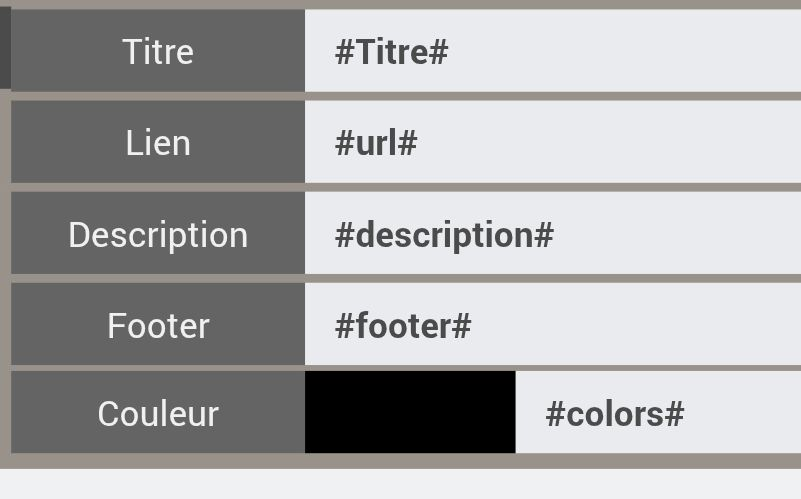The width and height of the screenshot is (801, 499).
Task: Click the black Couleur color swatch
Action: pyautogui.click(x=409, y=412)
